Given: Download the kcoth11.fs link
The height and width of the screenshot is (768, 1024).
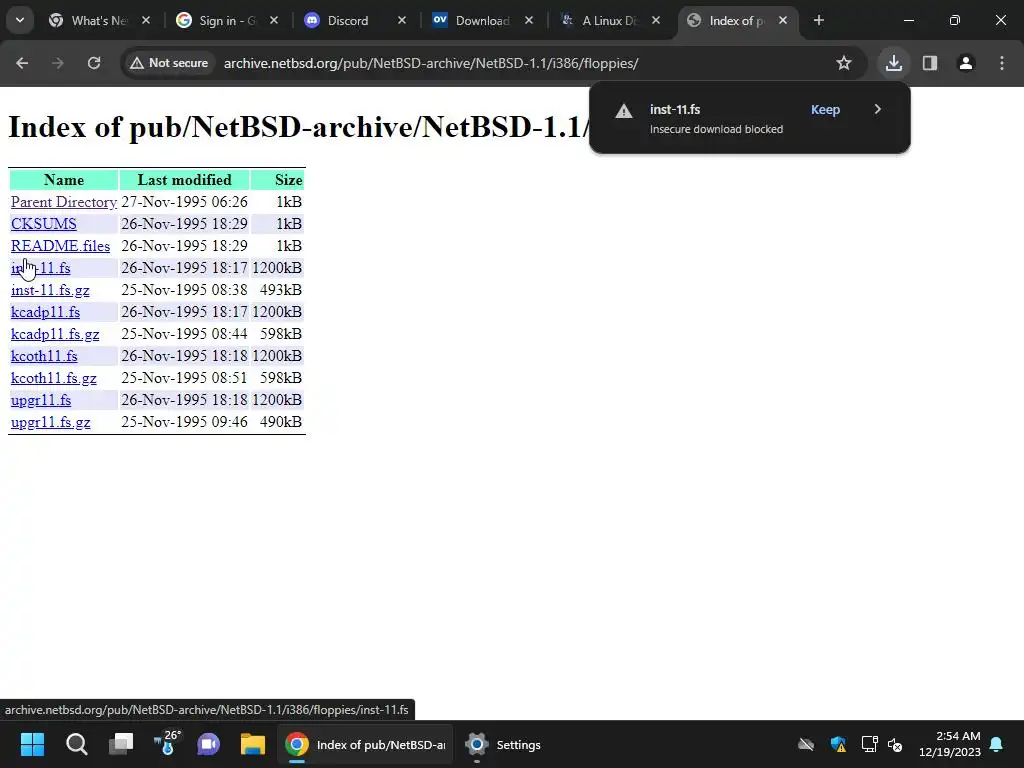Looking at the screenshot, I should pyautogui.click(x=44, y=356).
